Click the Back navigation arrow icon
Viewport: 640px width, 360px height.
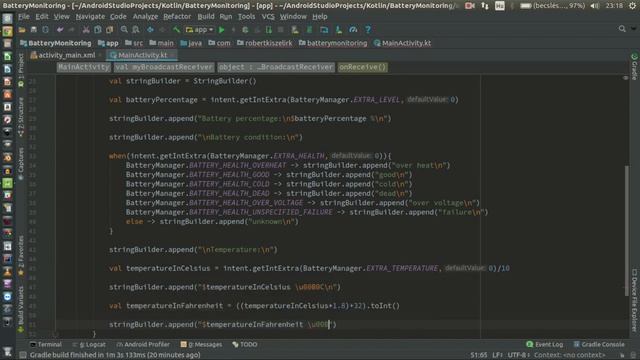(150, 30)
